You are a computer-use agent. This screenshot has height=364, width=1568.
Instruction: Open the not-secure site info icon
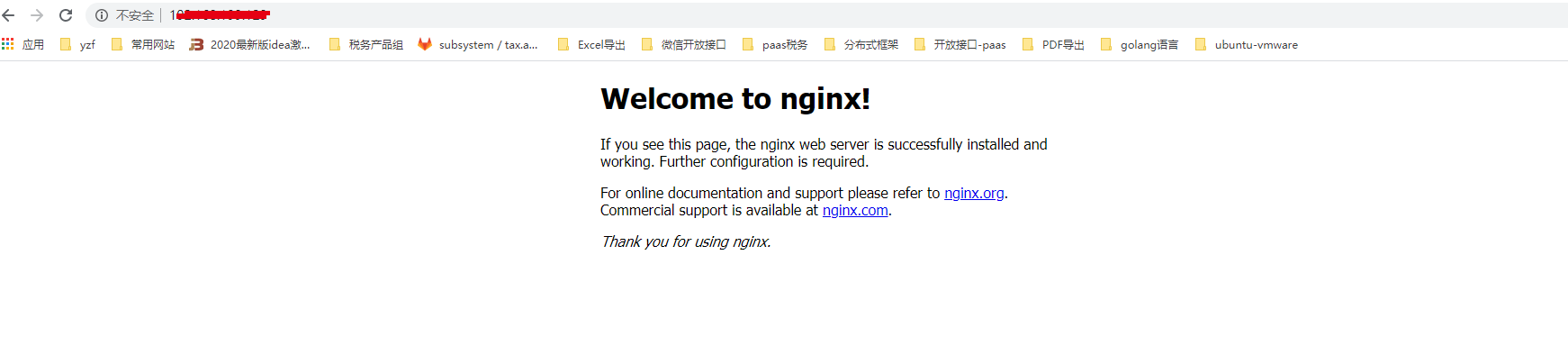click(102, 15)
